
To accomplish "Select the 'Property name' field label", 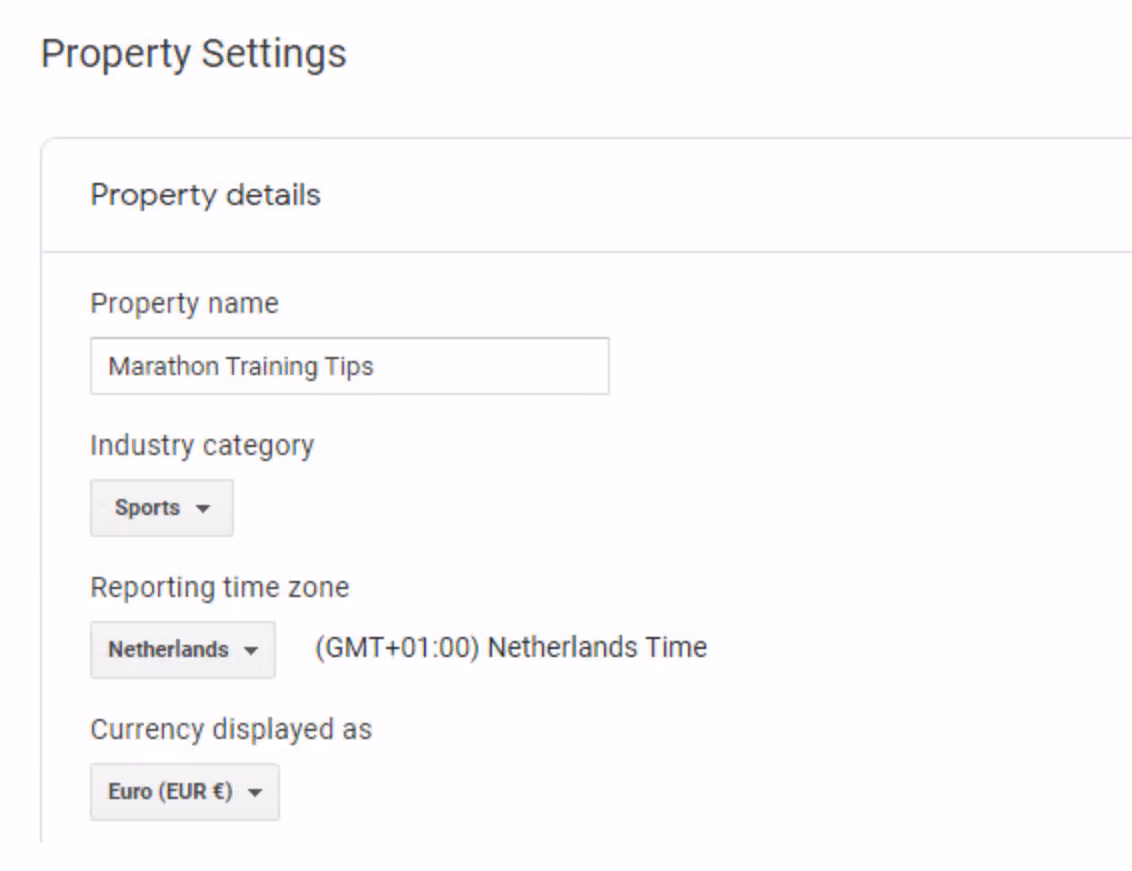I will (x=184, y=304).
